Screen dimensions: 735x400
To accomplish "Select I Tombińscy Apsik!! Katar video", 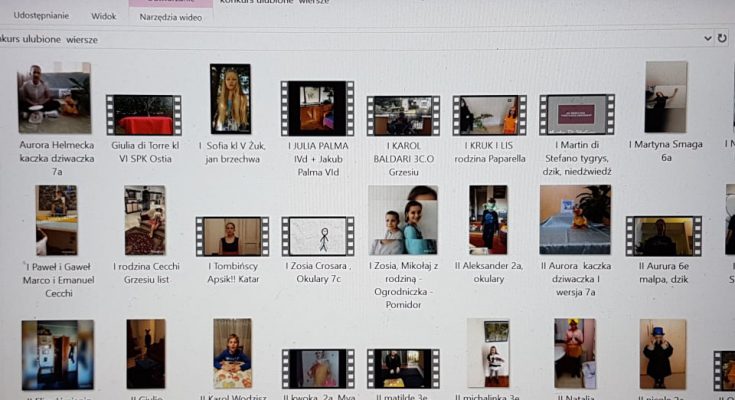I will pyautogui.click(x=232, y=236).
